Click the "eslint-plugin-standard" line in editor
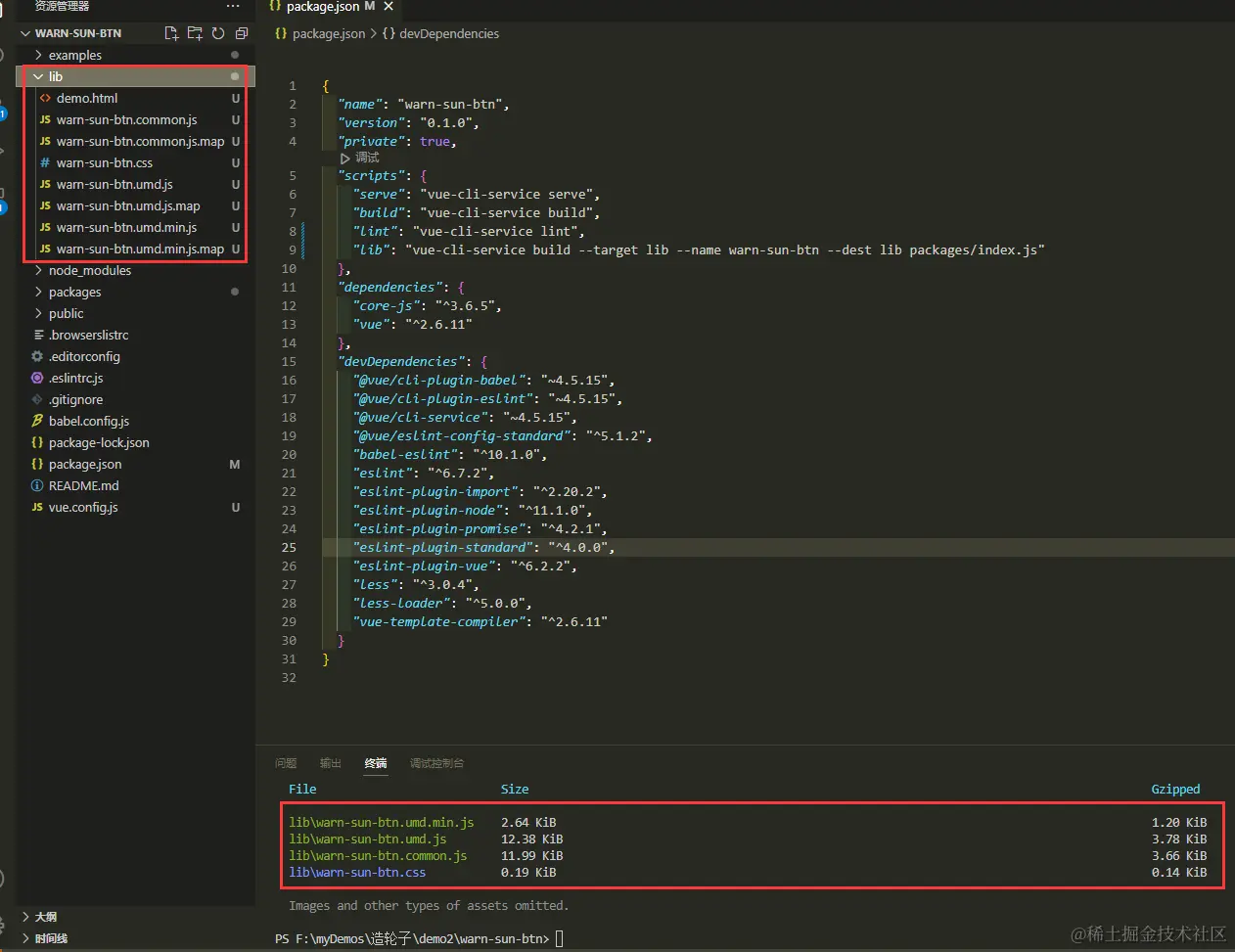Viewport: 1235px width, 952px height. (x=484, y=548)
